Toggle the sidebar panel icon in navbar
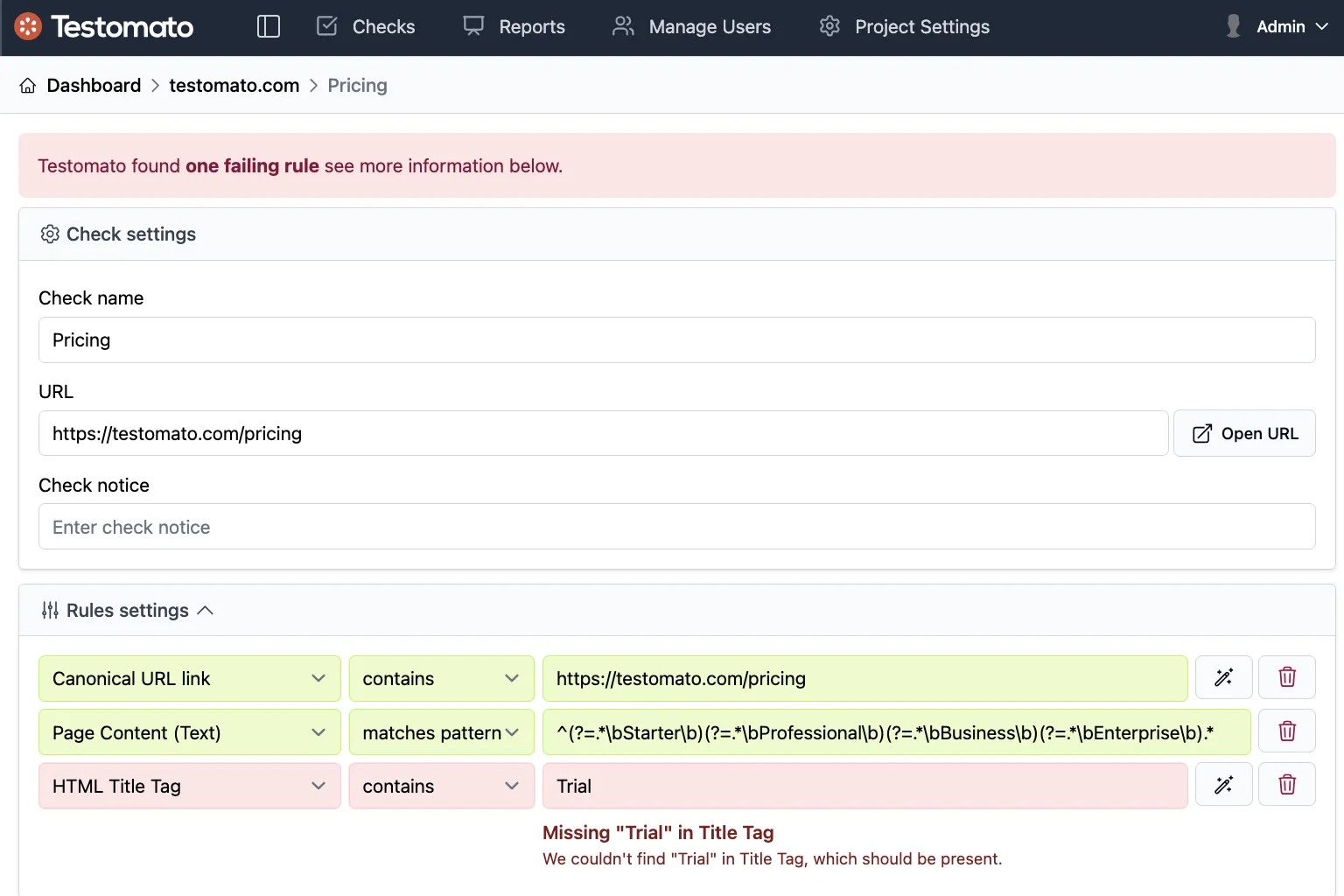This screenshot has height=896, width=1344. pos(268,26)
